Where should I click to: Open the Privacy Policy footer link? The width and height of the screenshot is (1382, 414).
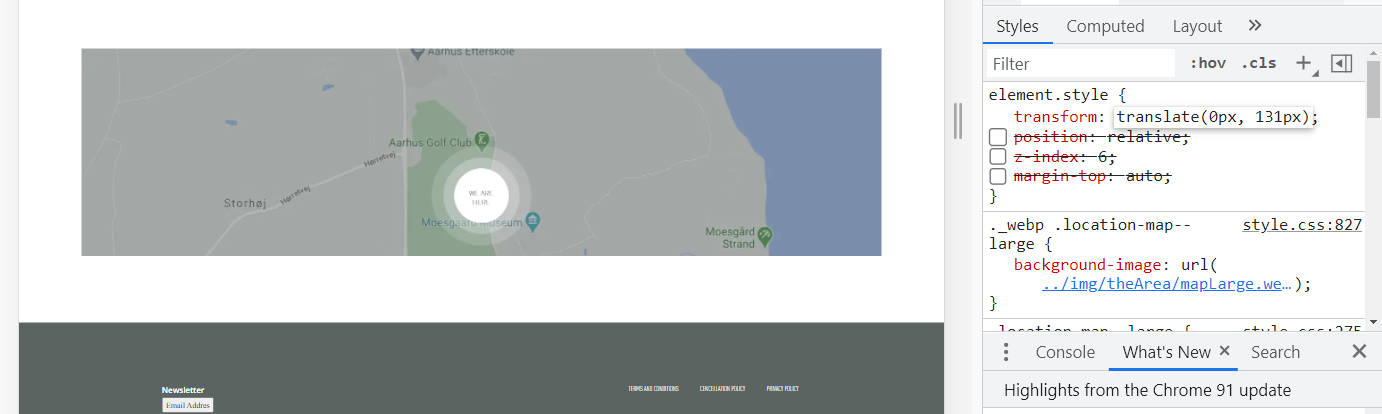(782, 388)
